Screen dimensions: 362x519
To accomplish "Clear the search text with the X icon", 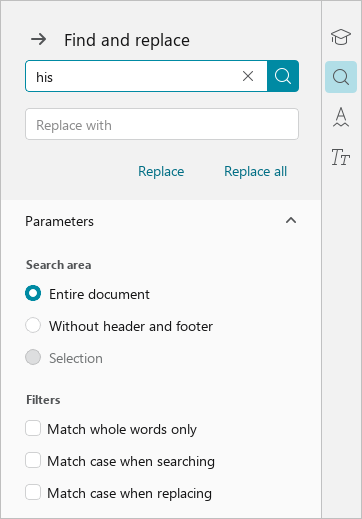I will point(248,76).
